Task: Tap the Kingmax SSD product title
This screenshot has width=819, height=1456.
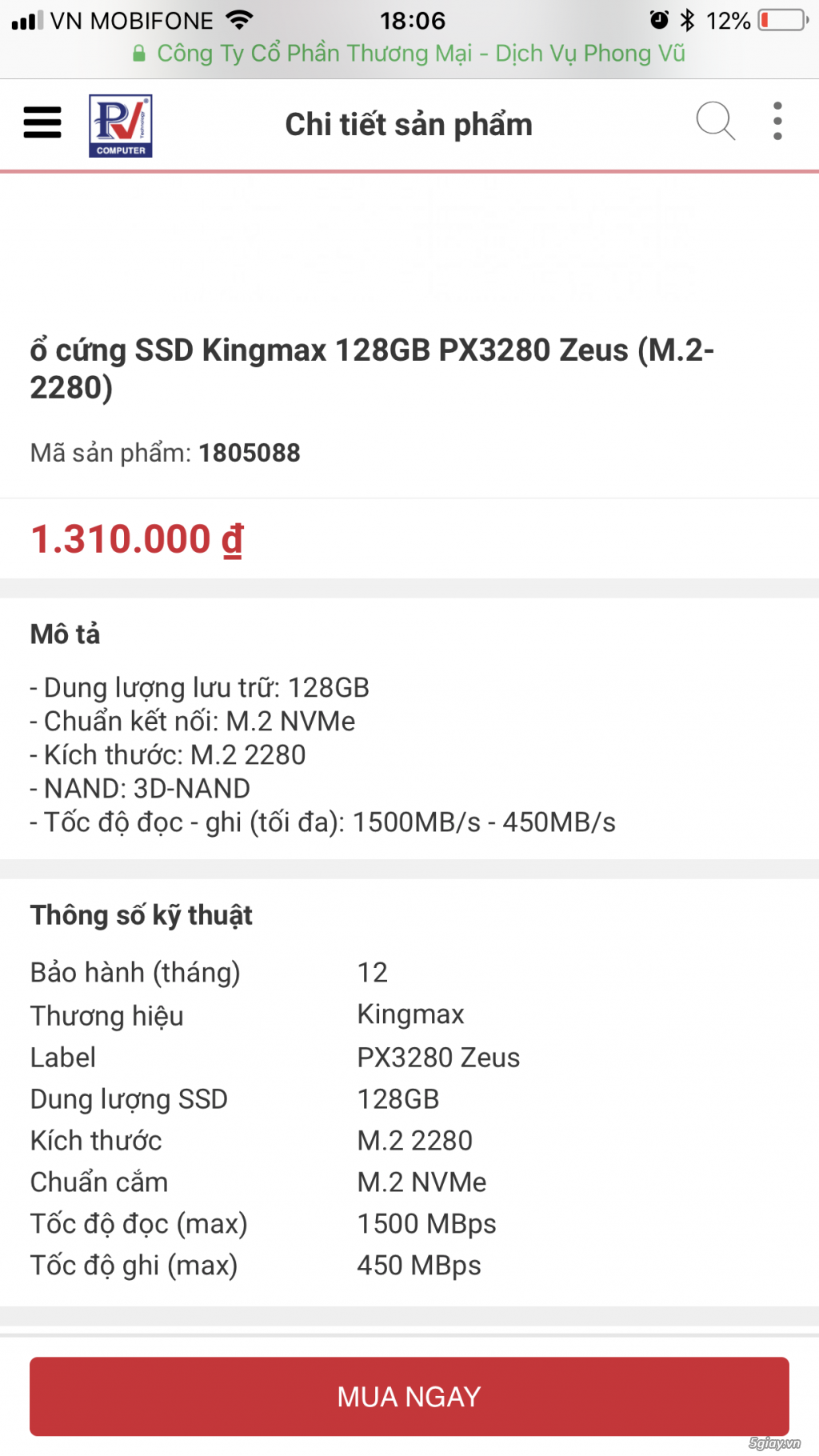Action: 372,368
